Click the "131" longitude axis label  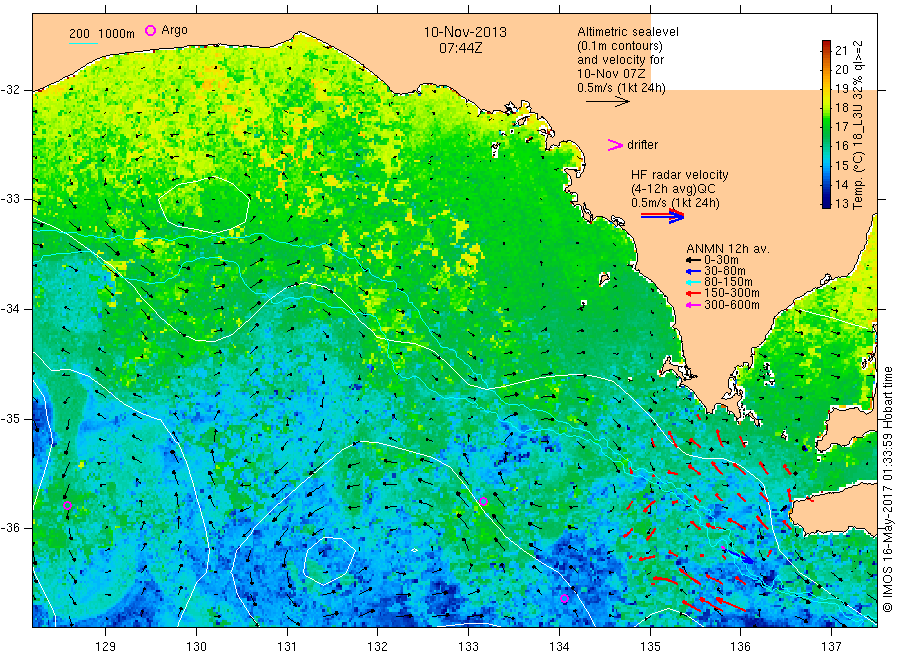click(x=287, y=647)
